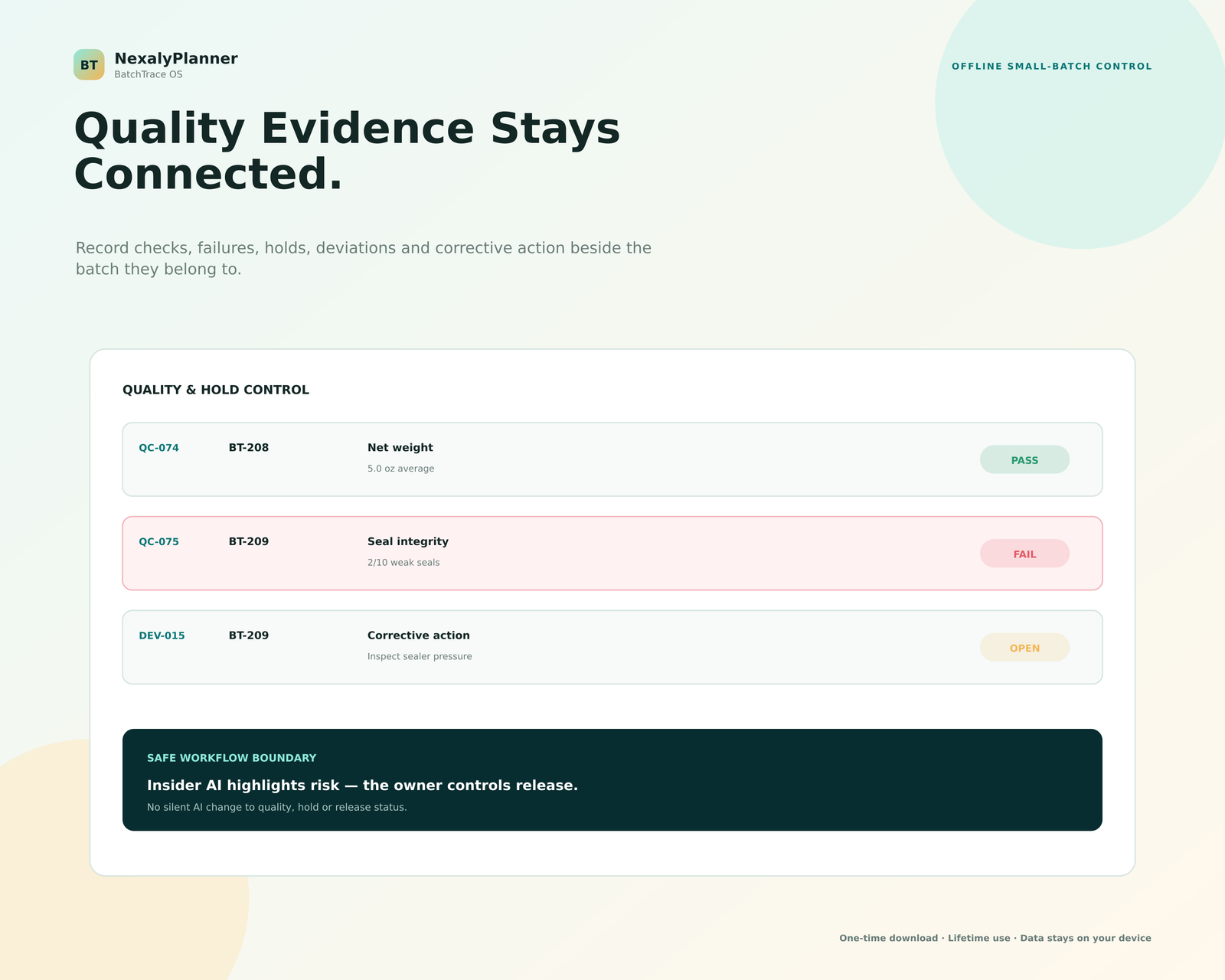The image size is (1225, 980).
Task: Select BT-209 in the DEV-015 row
Action: [x=249, y=635]
